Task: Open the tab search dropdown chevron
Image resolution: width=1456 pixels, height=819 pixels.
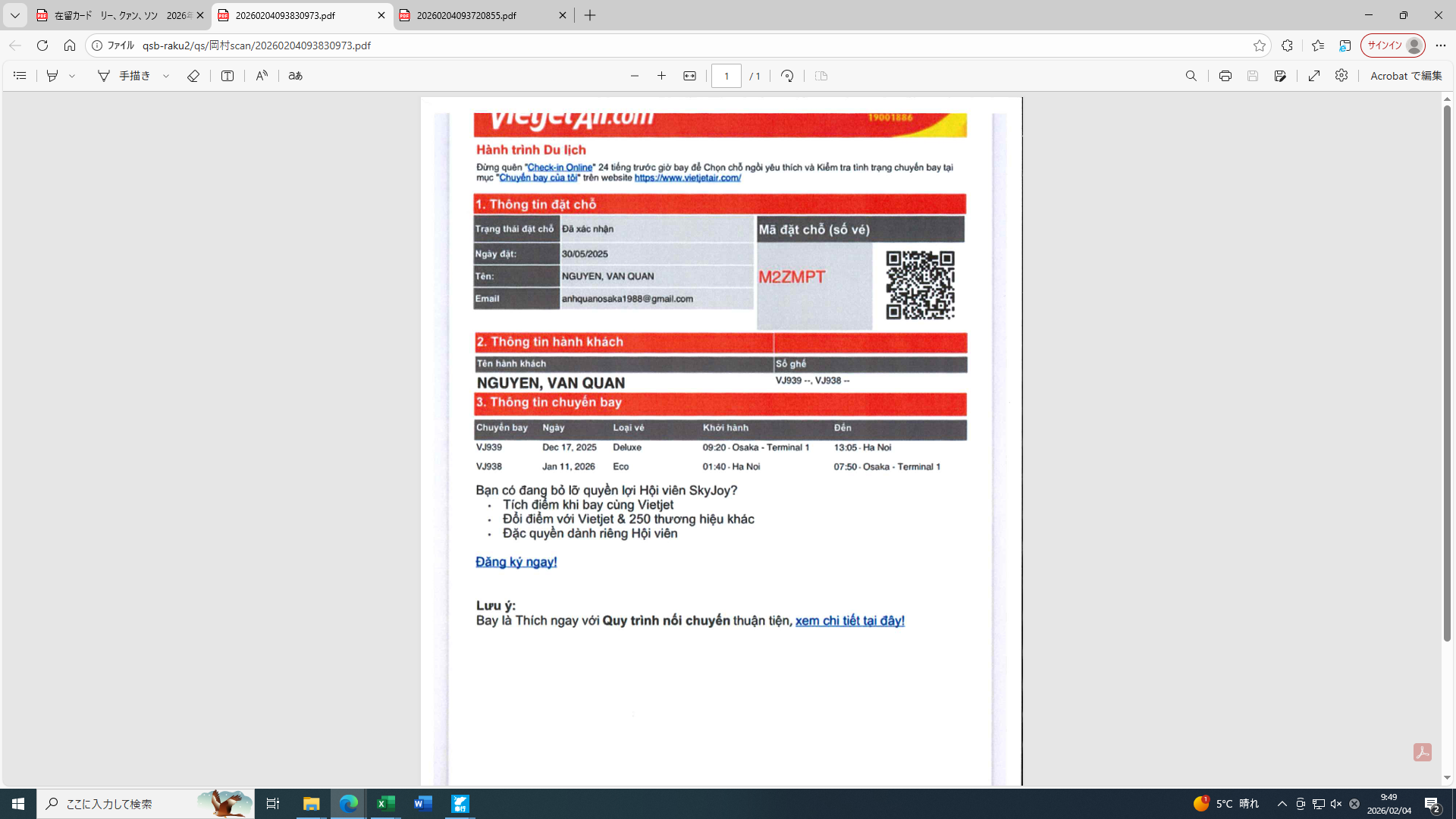Action: tap(14, 15)
